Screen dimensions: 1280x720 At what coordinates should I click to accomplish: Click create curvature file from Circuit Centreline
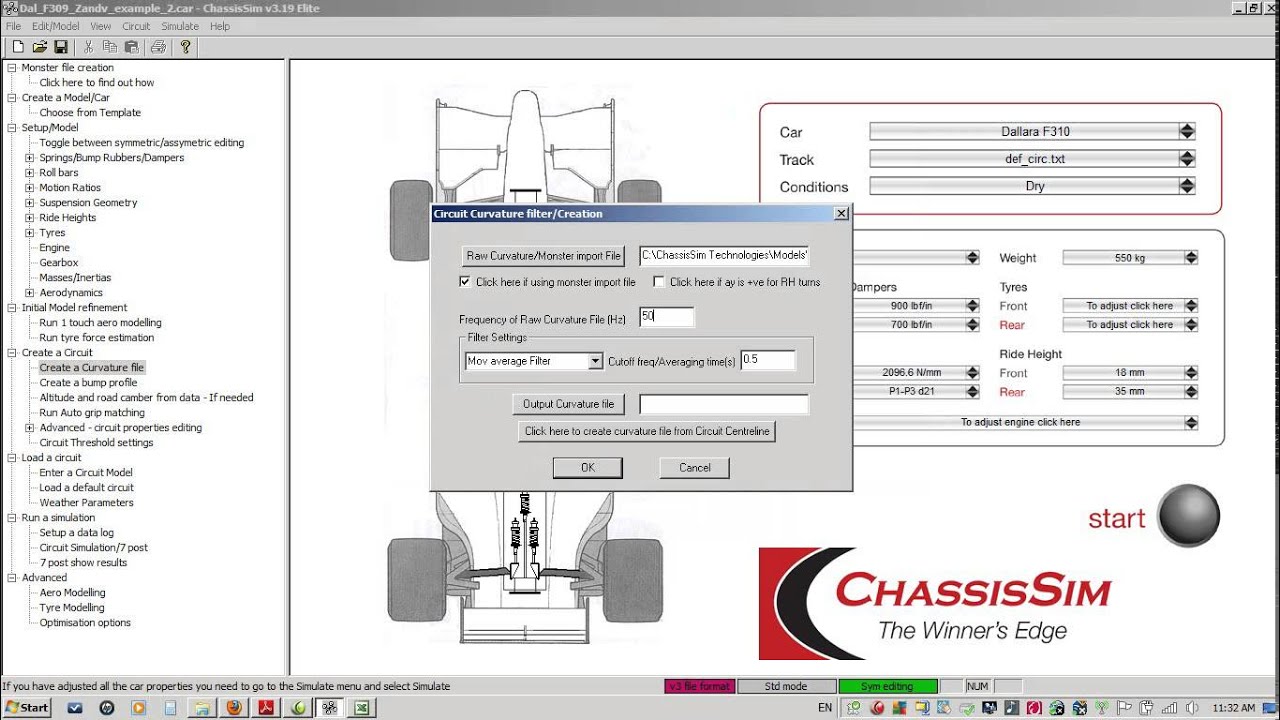(x=647, y=431)
